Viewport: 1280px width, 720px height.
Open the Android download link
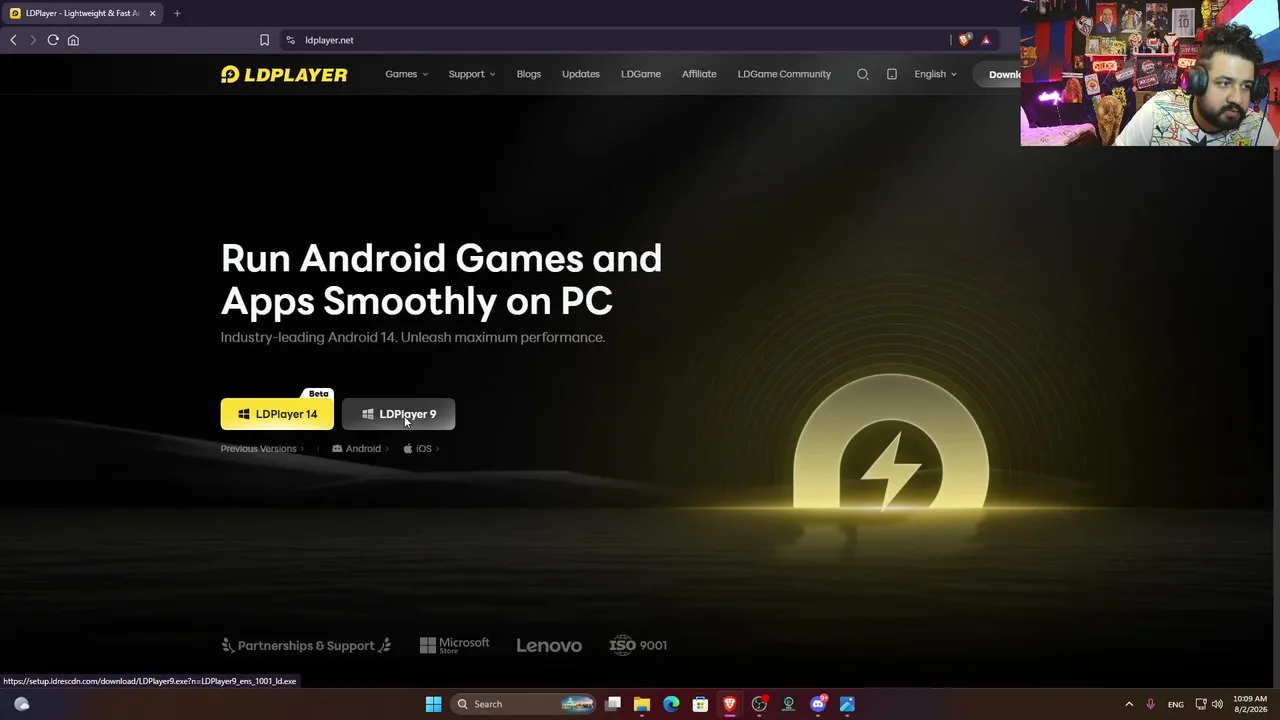coord(360,449)
